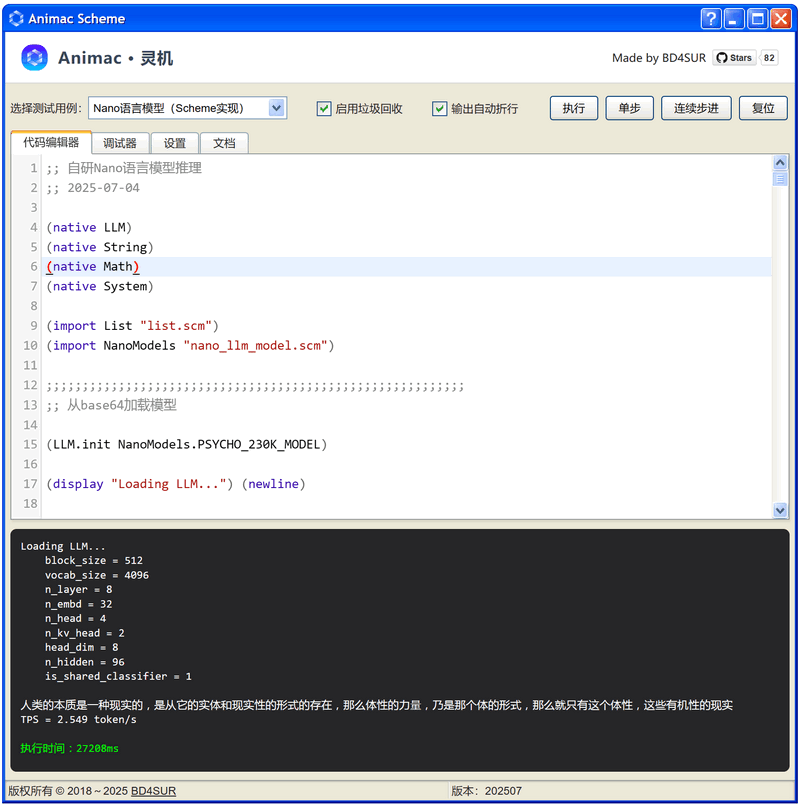Click the 连续步进 button

pyautogui.click(x=696, y=108)
